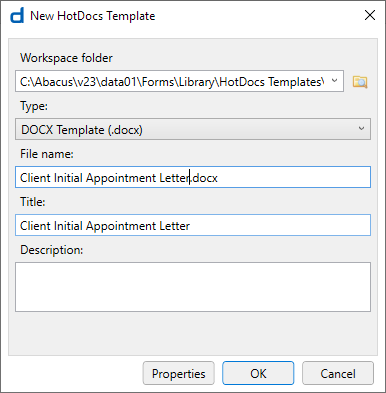Close the New HotDocs Template dialog
386x393 pixels.
(370, 15)
